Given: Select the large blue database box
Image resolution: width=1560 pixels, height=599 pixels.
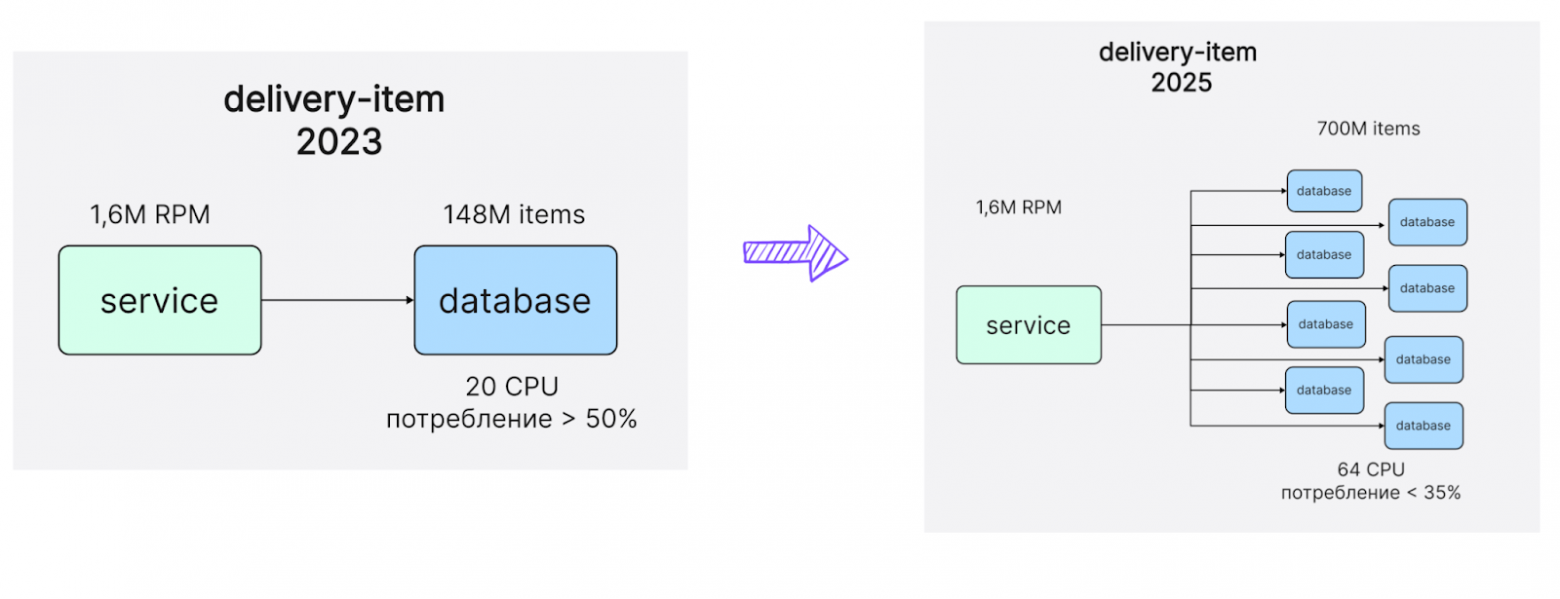Looking at the screenshot, I should tap(515, 300).
